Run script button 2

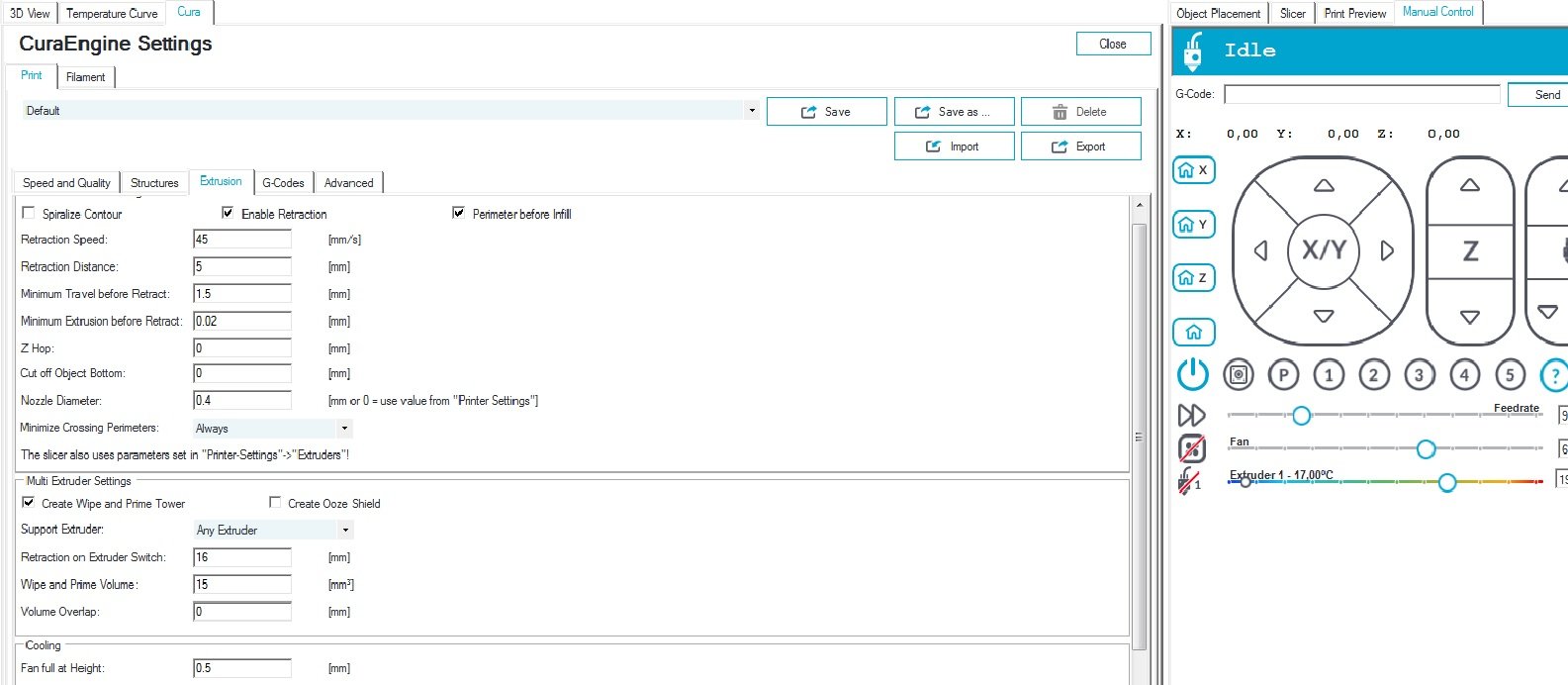coord(1373,375)
